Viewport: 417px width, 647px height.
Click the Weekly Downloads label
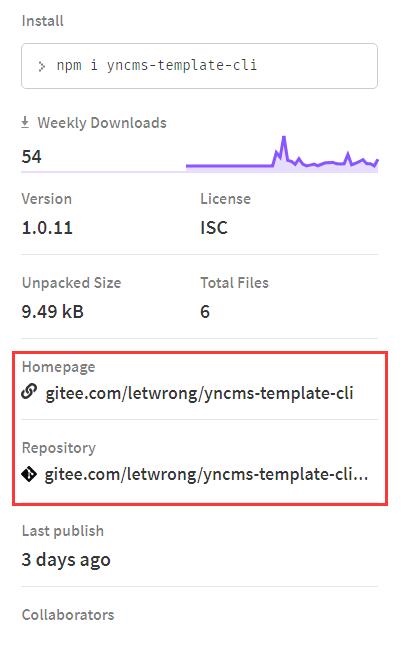(x=102, y=123)
